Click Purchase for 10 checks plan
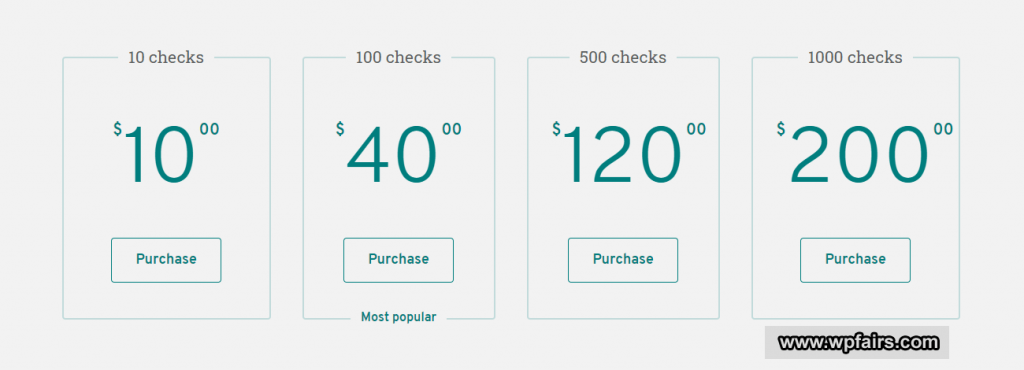Screen dimensions: 1024x370 coord(166,260)
